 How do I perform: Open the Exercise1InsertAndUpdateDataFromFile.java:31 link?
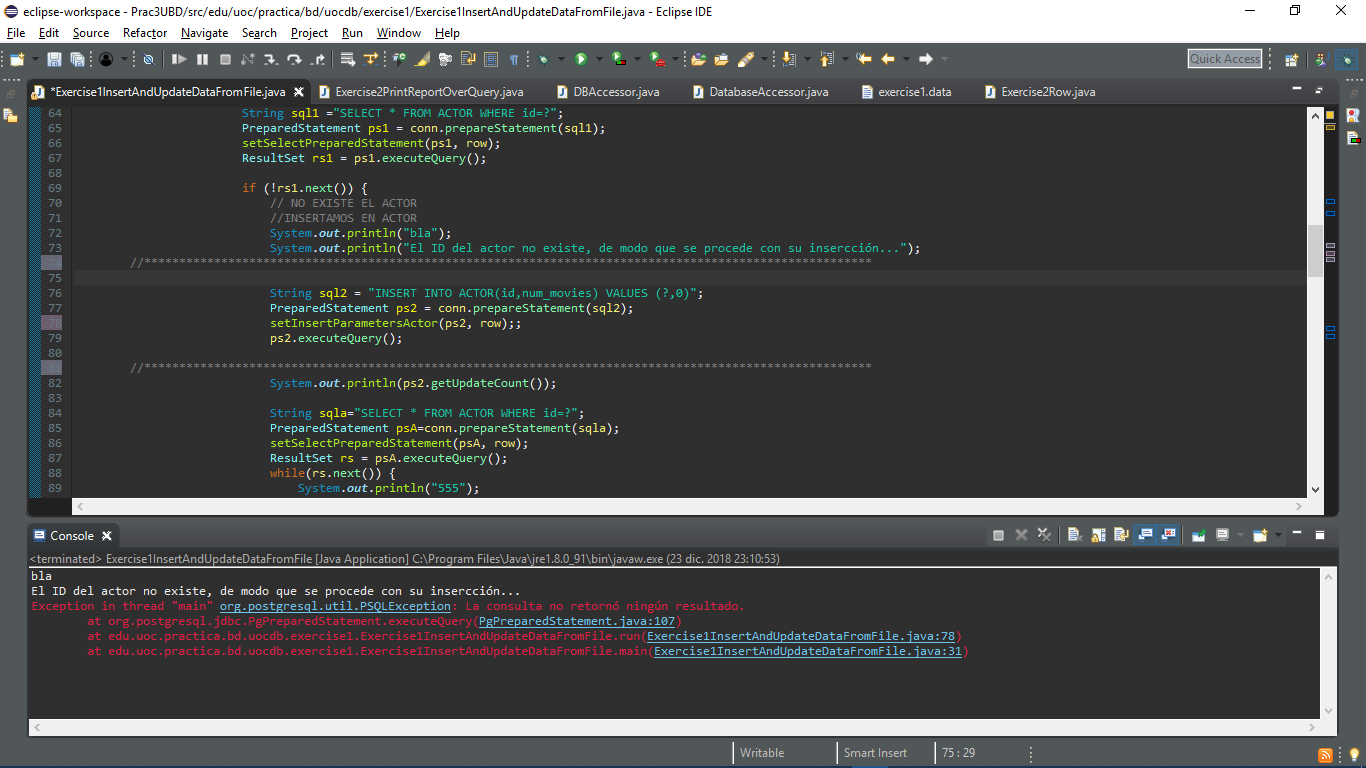(808, 651)
